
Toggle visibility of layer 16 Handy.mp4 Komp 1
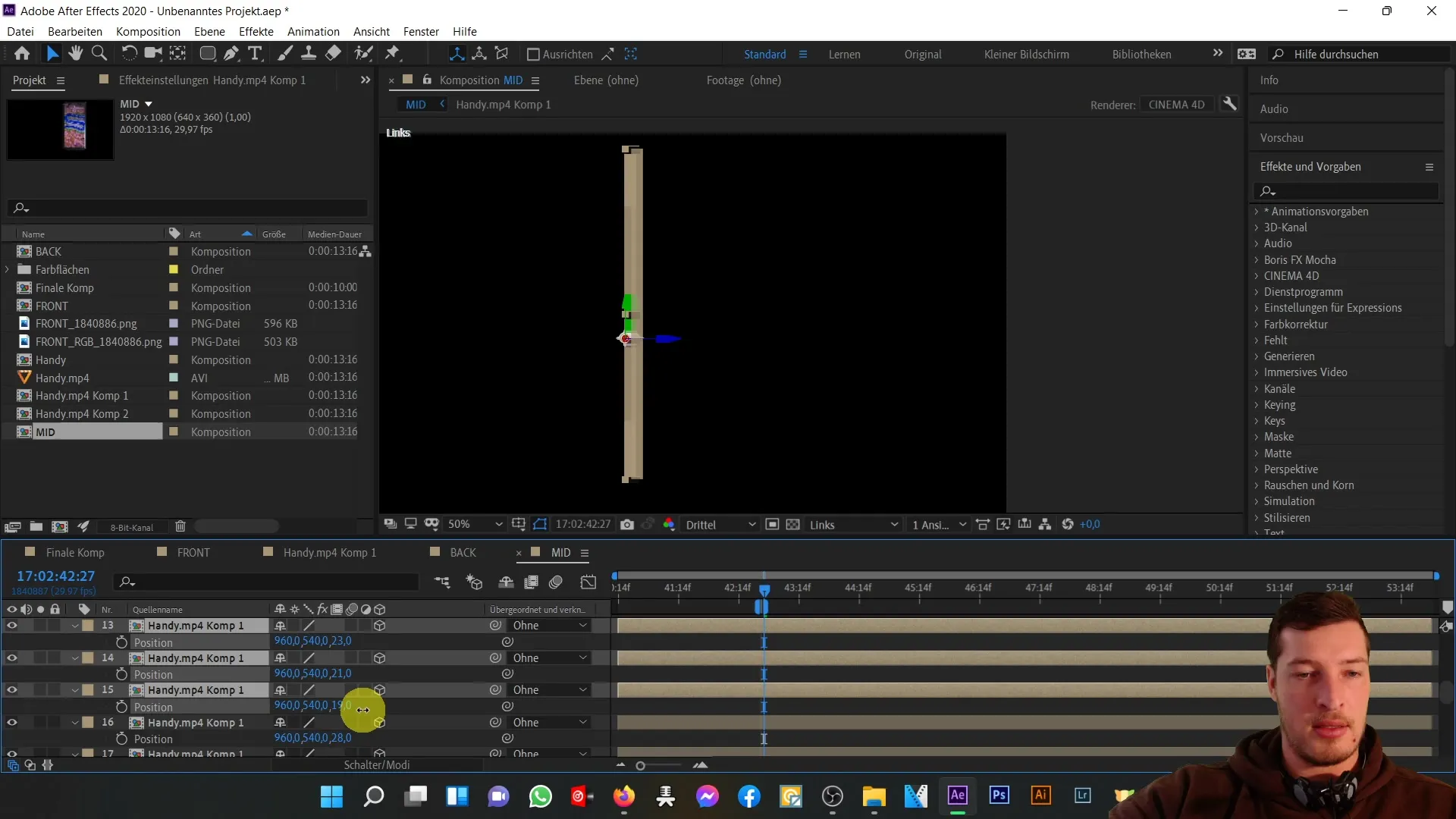pos(11,722)
